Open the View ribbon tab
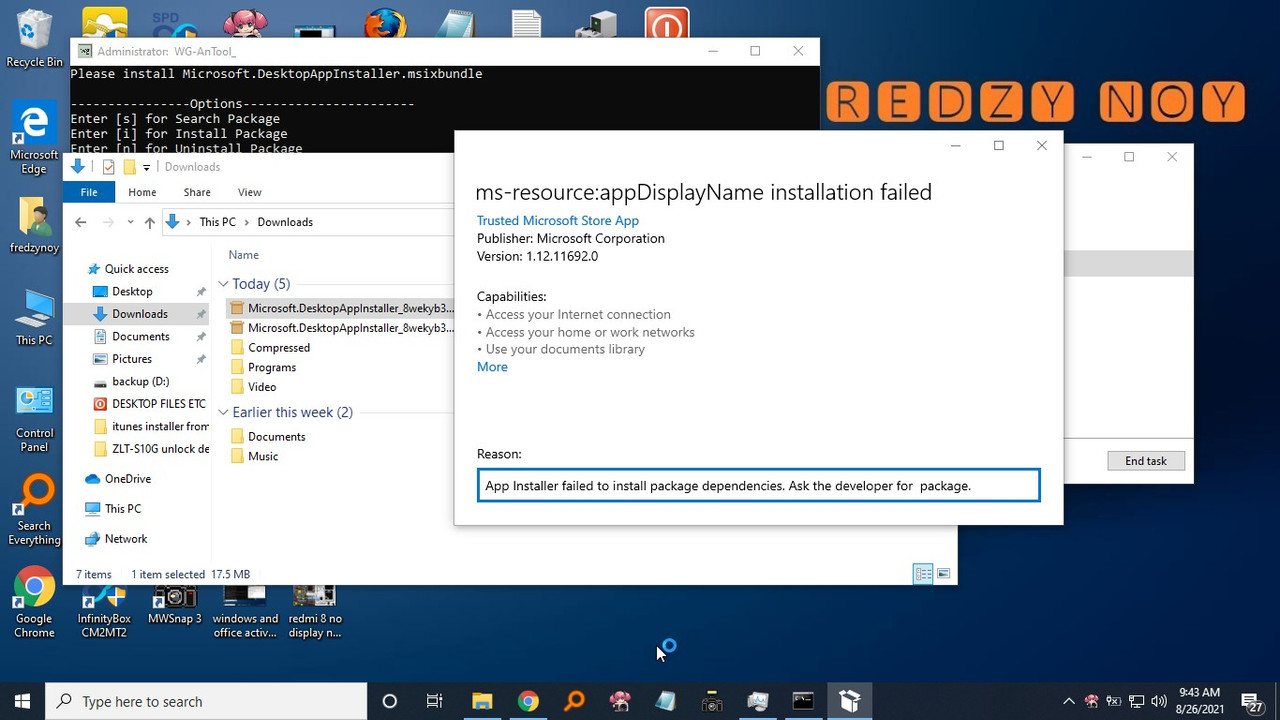 click(250, 192)
